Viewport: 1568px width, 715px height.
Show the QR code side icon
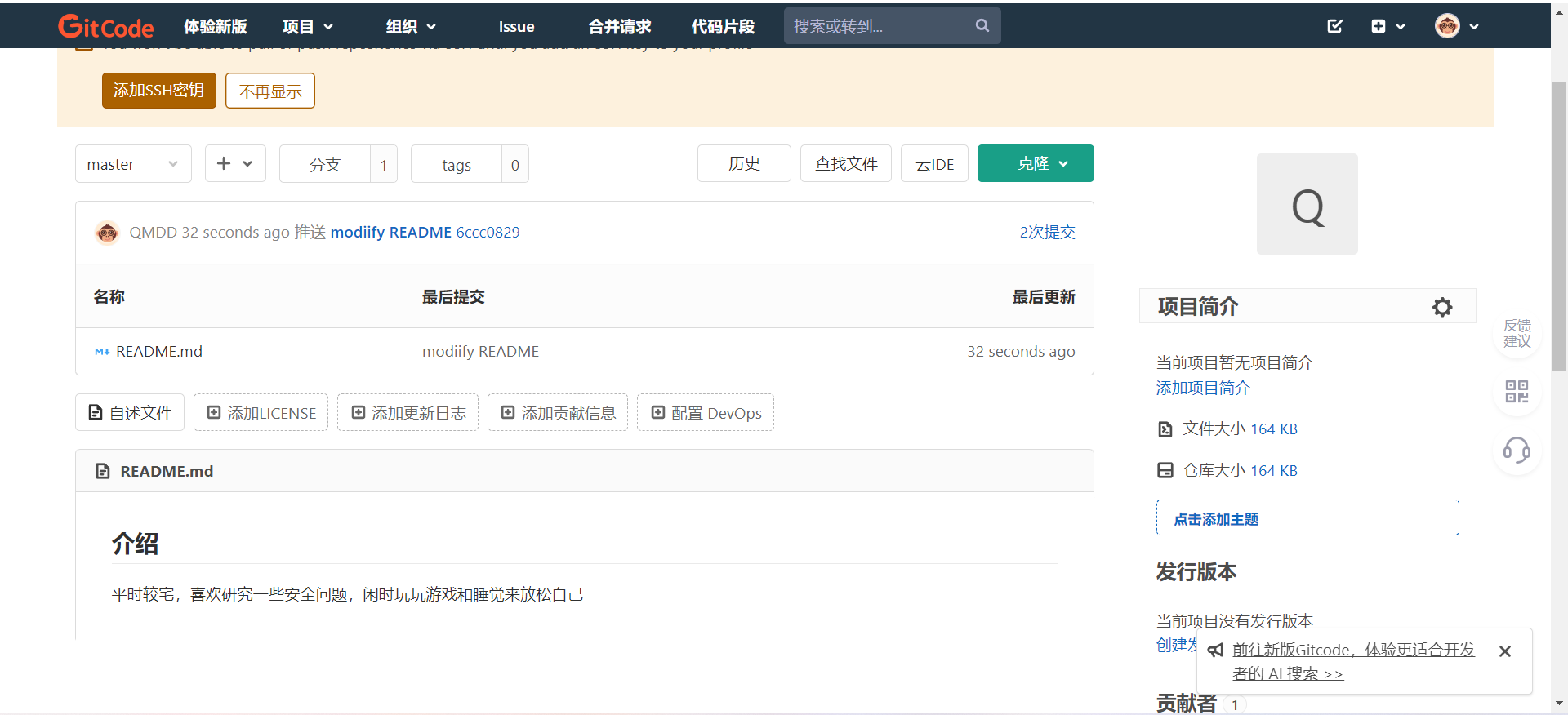[1517, 392]
